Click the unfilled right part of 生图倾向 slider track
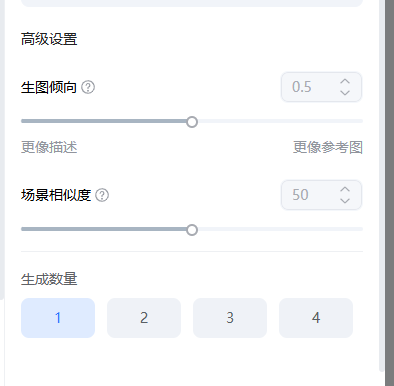The image size is (394, 386). click(280, 121)
